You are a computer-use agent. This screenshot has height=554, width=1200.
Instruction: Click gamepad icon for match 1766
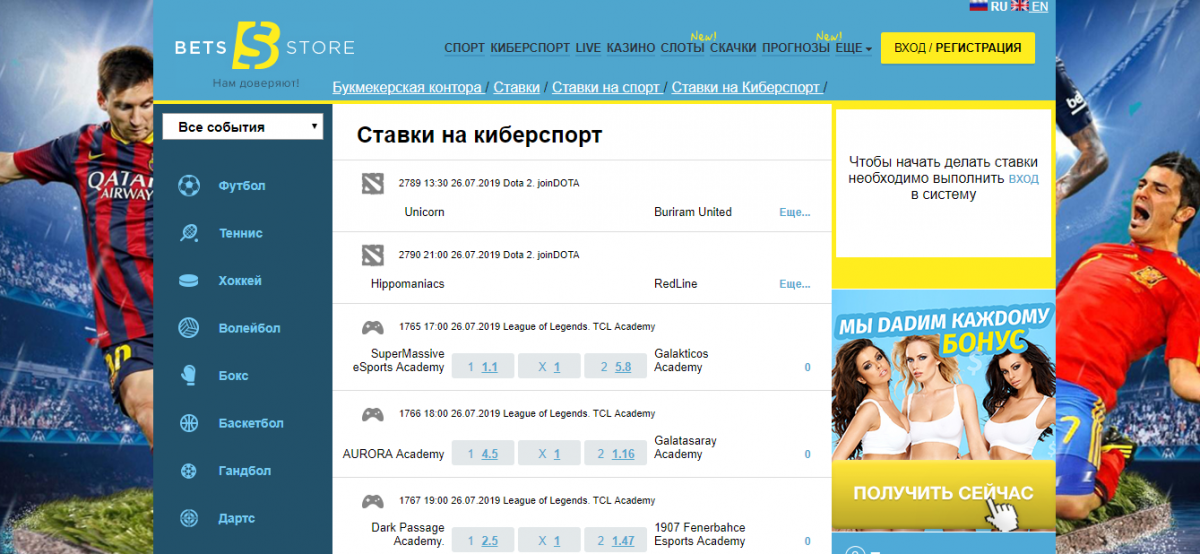point(372,414)
